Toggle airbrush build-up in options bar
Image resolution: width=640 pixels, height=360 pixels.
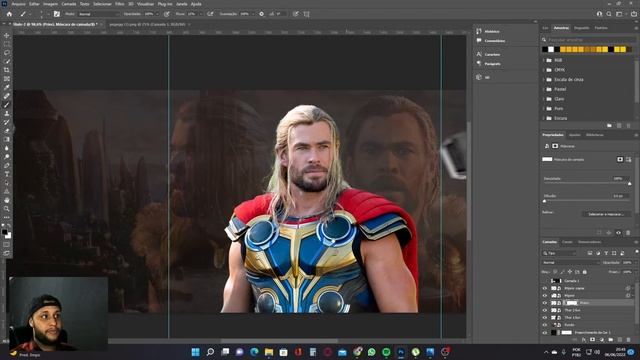(210, 14)
